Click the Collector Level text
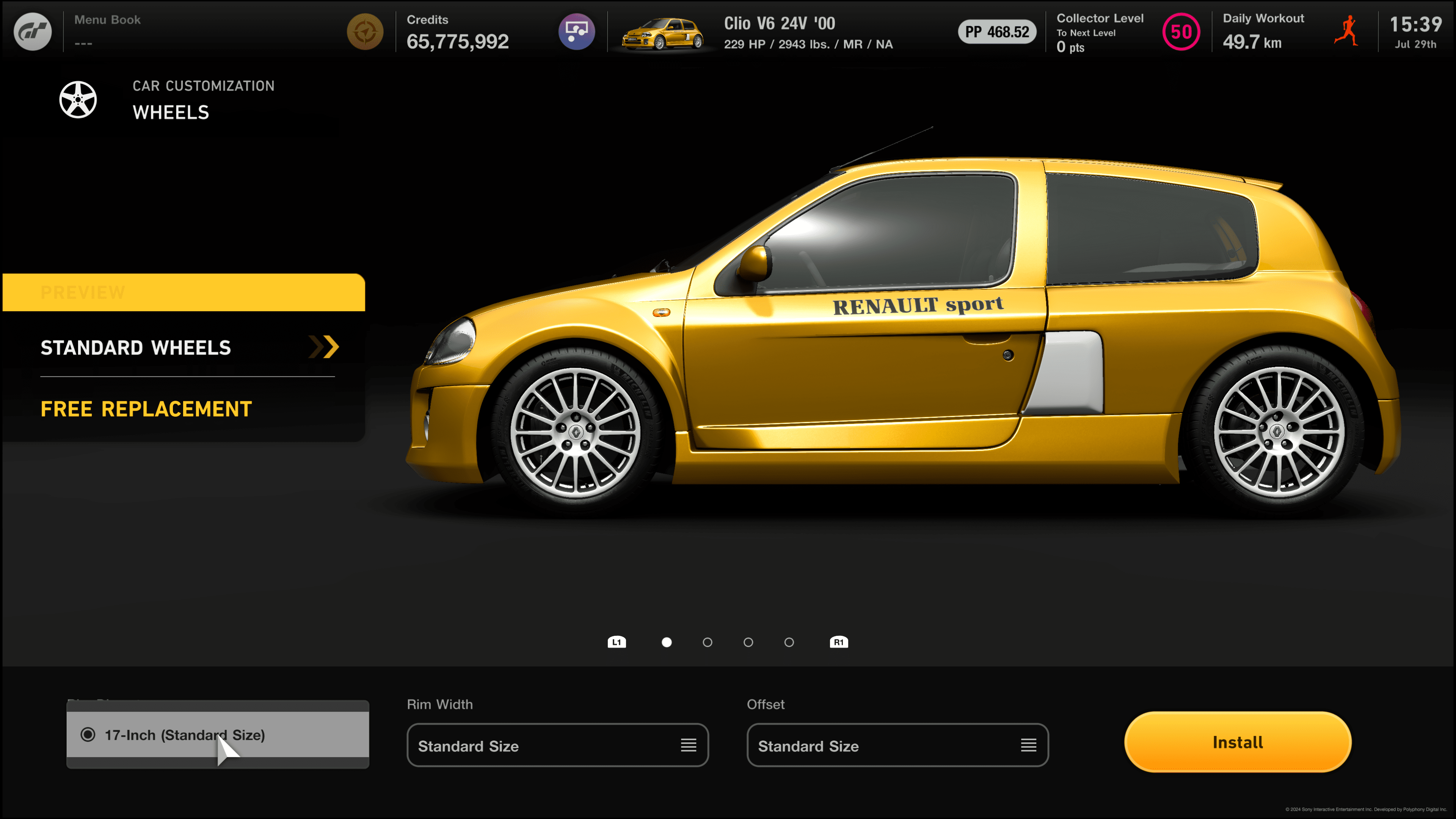The height and width of the screenshot is (819, 1456). (x=1100, y=18)
